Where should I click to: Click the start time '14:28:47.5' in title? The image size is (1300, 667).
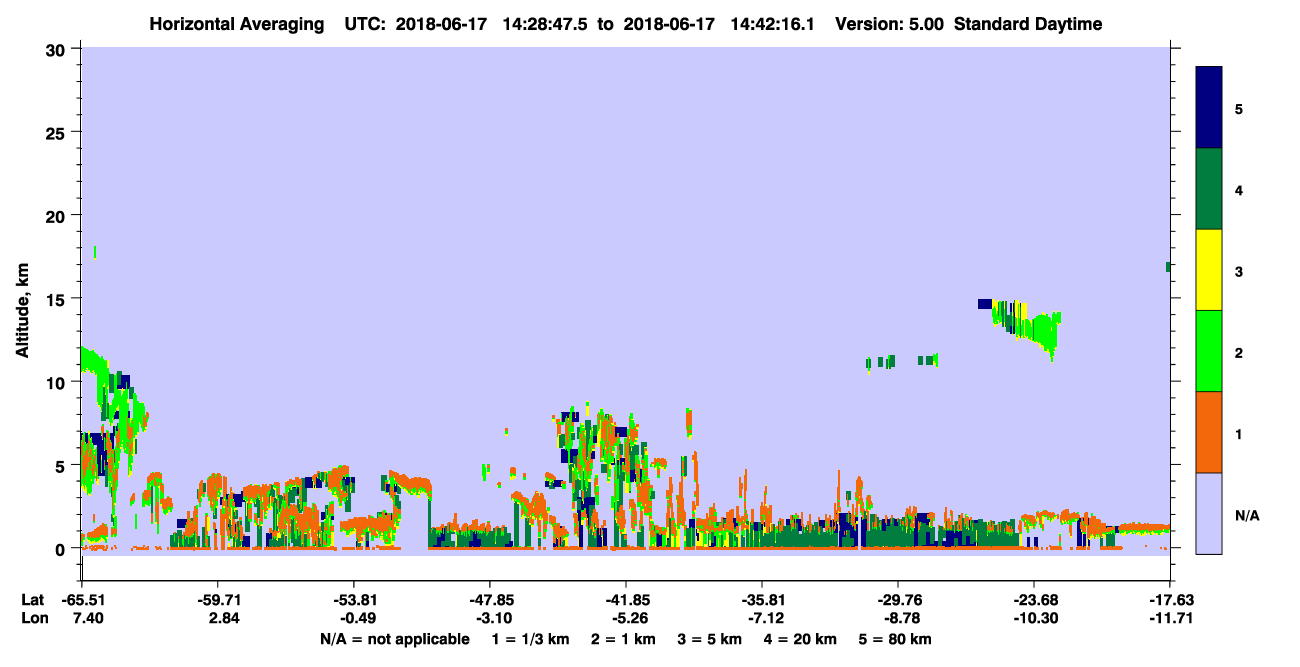[546, 24]
